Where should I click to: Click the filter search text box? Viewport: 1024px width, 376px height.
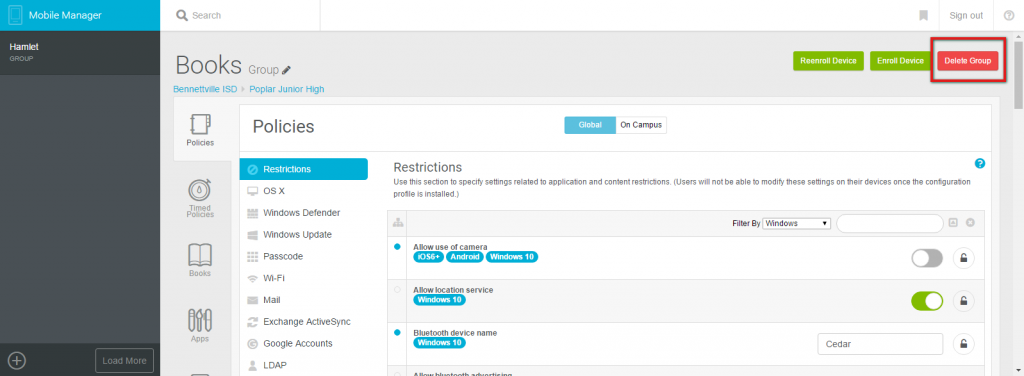click(889, 223)
